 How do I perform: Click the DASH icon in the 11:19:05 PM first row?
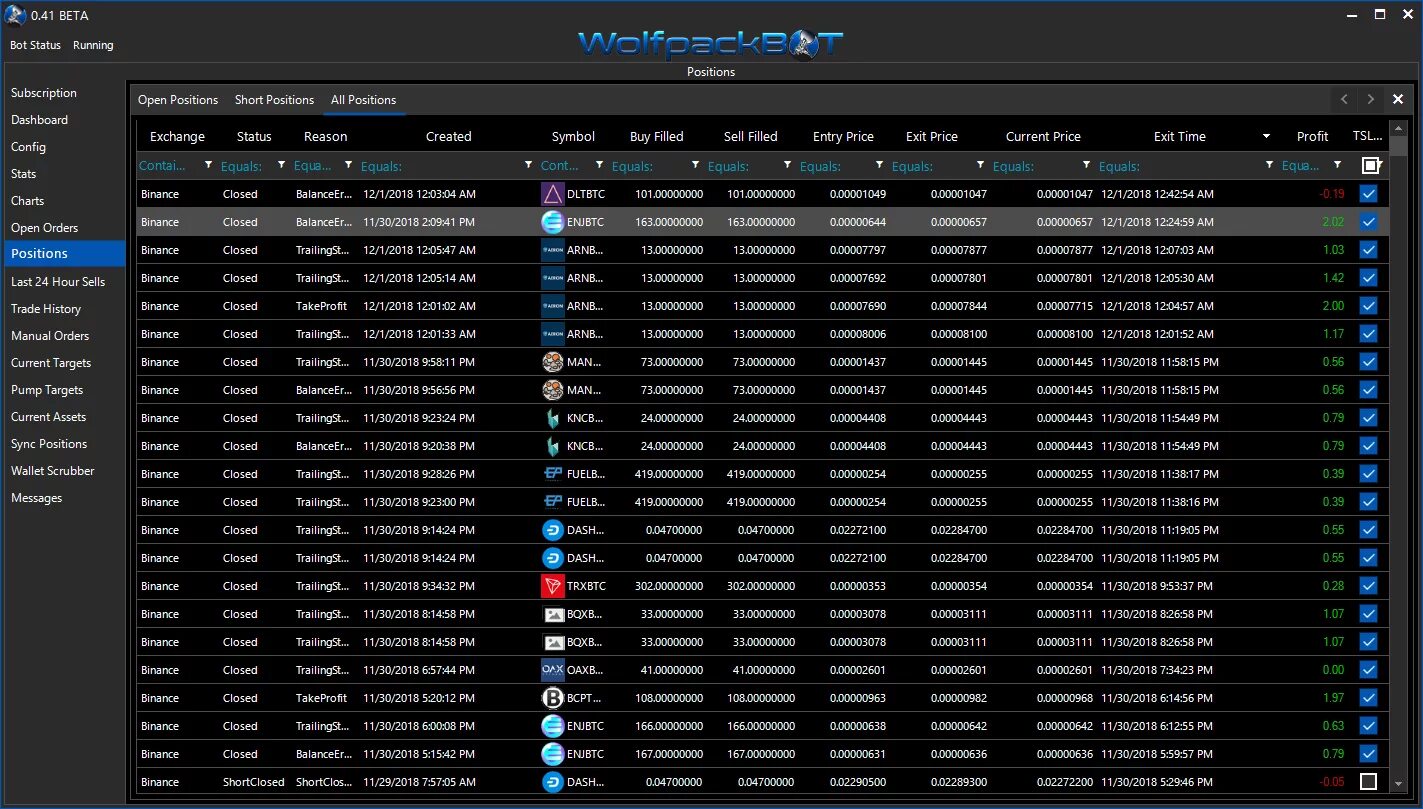(553, 530)
